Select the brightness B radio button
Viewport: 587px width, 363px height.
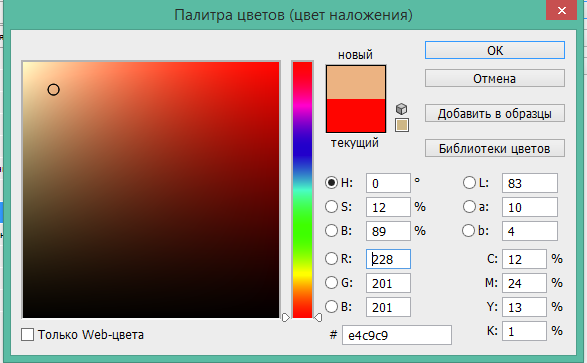331,231
